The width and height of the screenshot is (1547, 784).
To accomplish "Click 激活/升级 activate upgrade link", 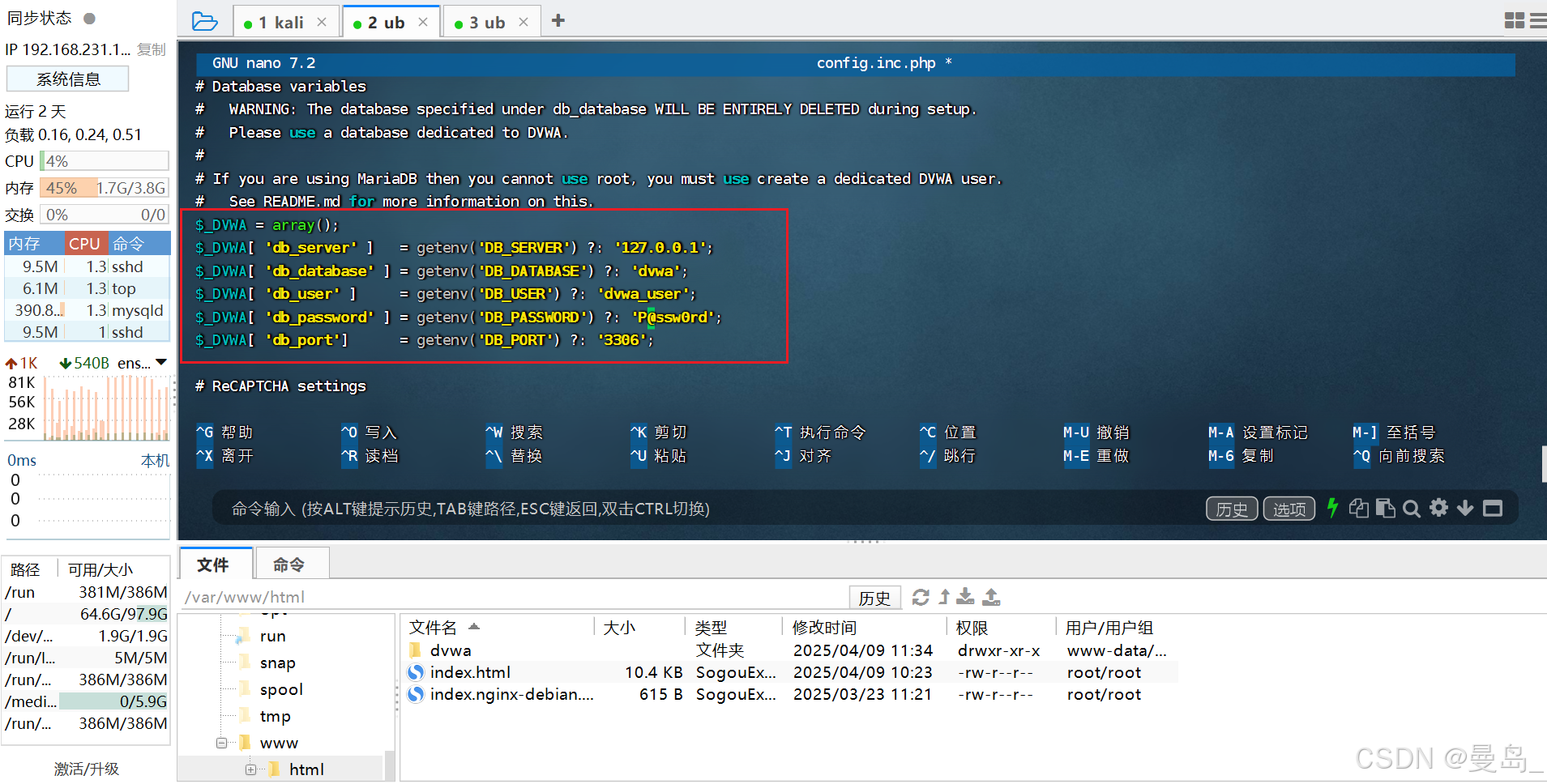I will (87, 769).
